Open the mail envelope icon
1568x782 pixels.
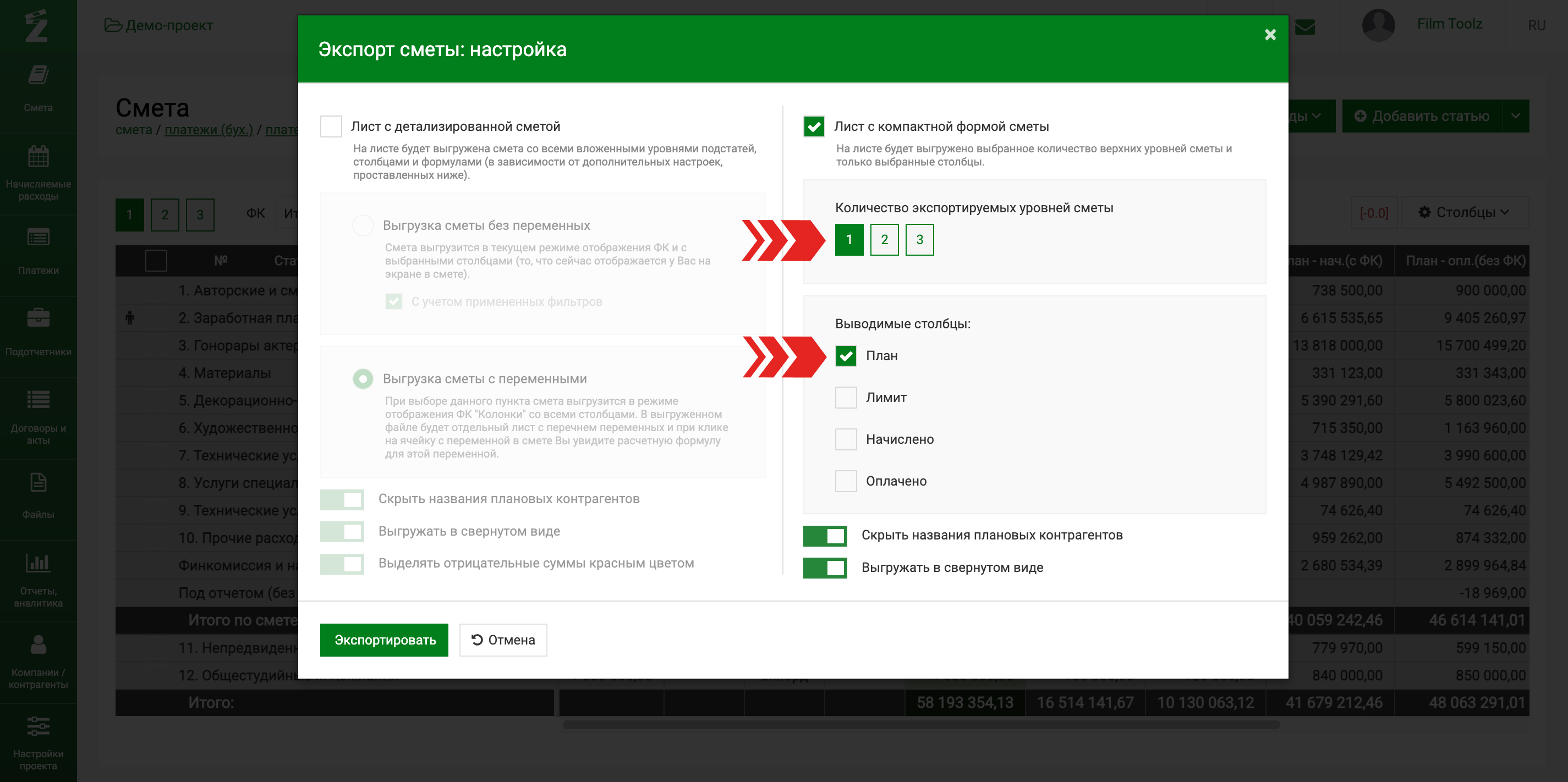[1304, 27]
